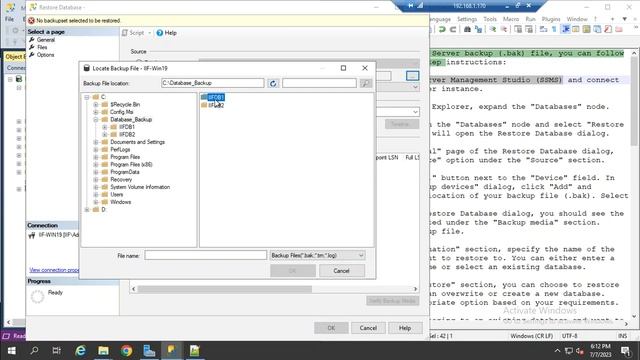
Task: Cancel the Locate Backup File dialog
Action: pos(342,271)
